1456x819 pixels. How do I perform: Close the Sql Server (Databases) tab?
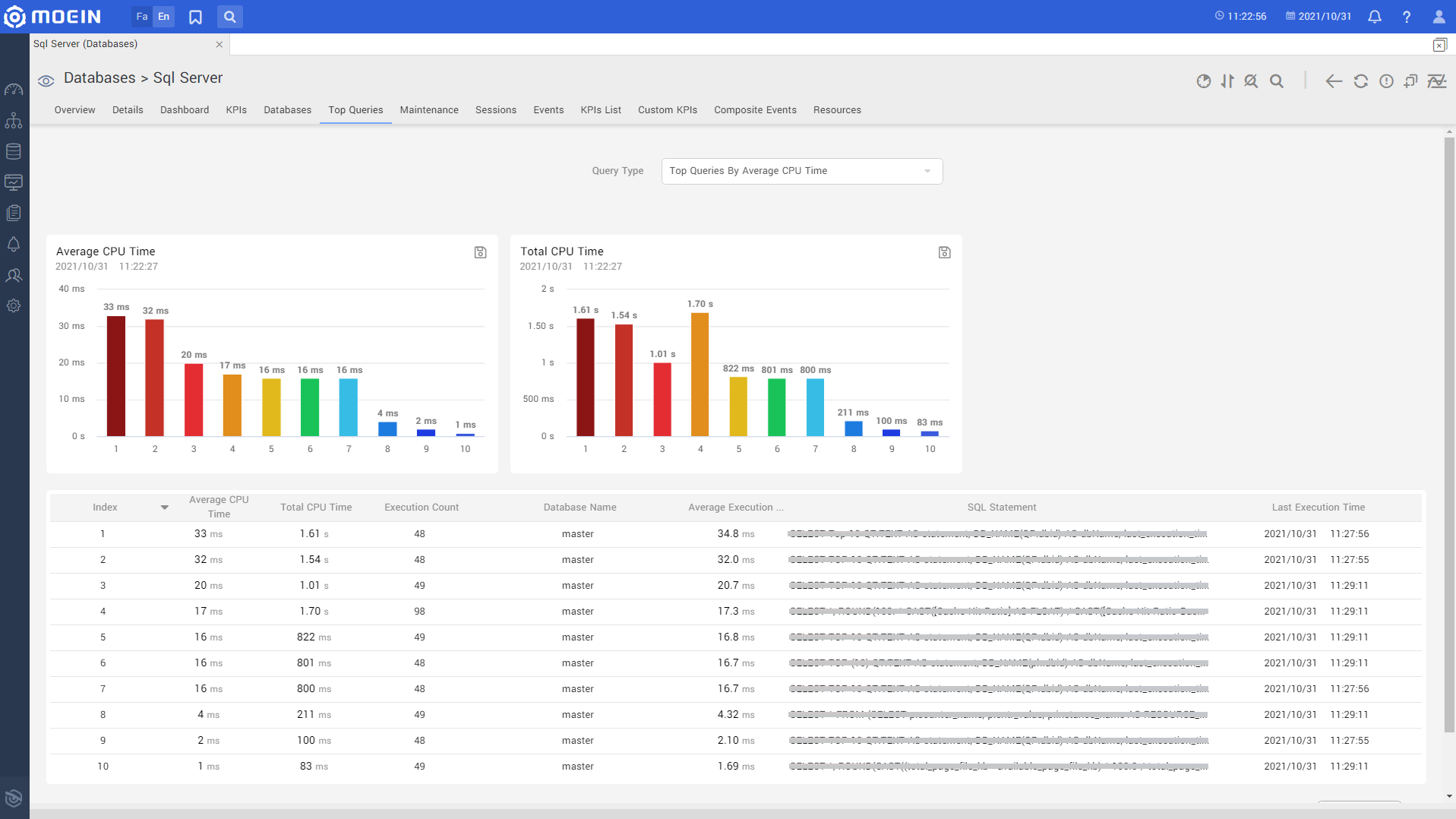(219, 45)
